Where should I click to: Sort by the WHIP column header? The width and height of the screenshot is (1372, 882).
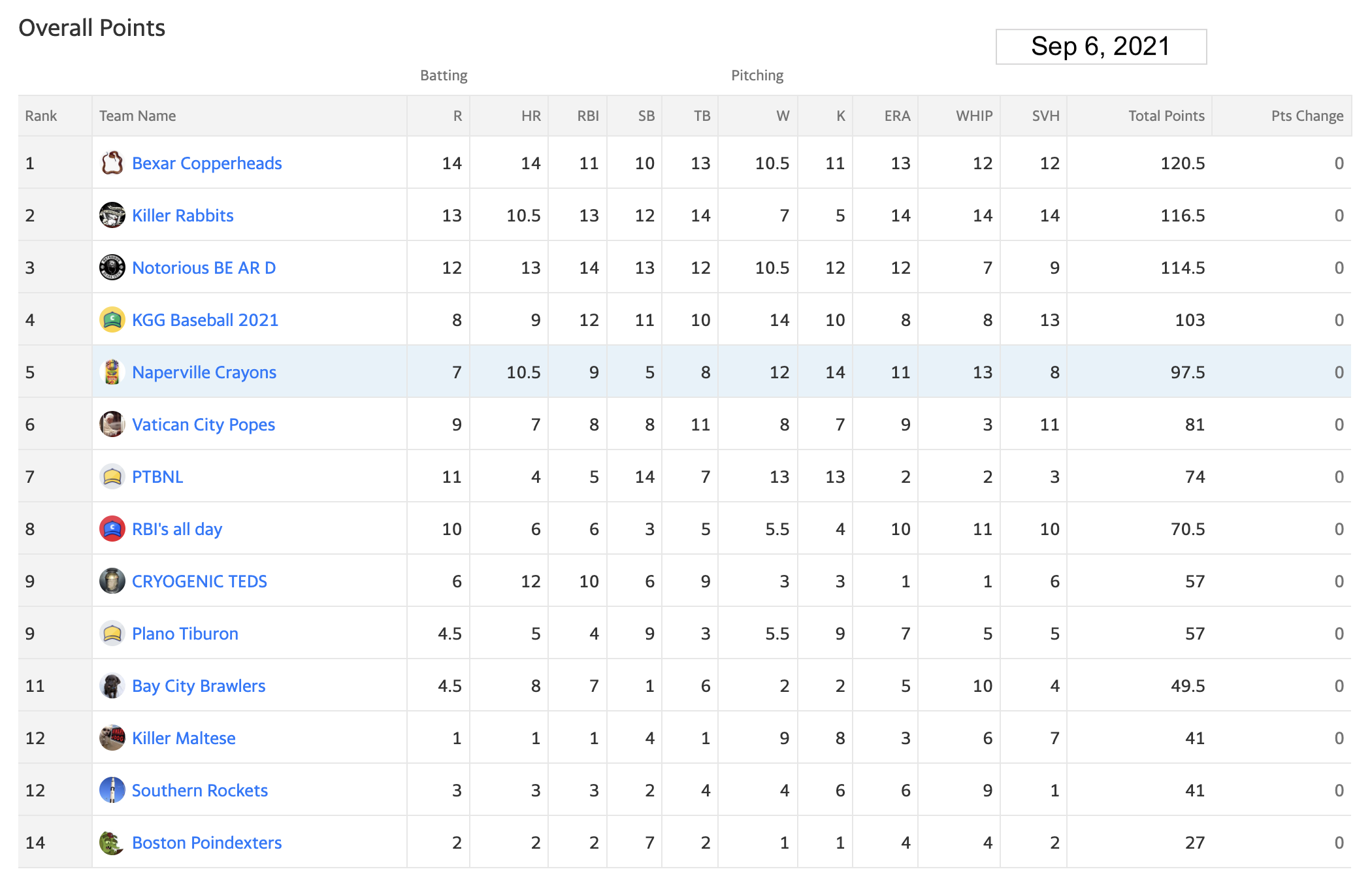(974, 116)
